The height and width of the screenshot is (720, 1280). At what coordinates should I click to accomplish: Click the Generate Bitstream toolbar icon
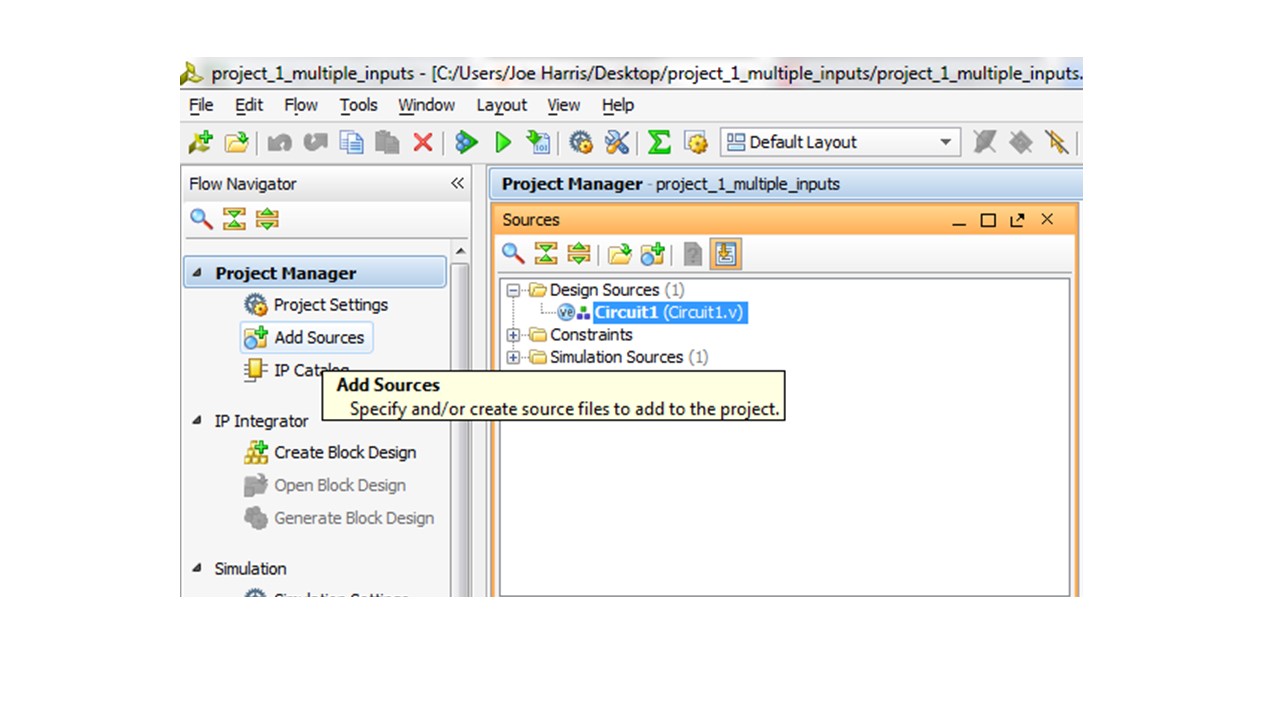pos(538,143)
